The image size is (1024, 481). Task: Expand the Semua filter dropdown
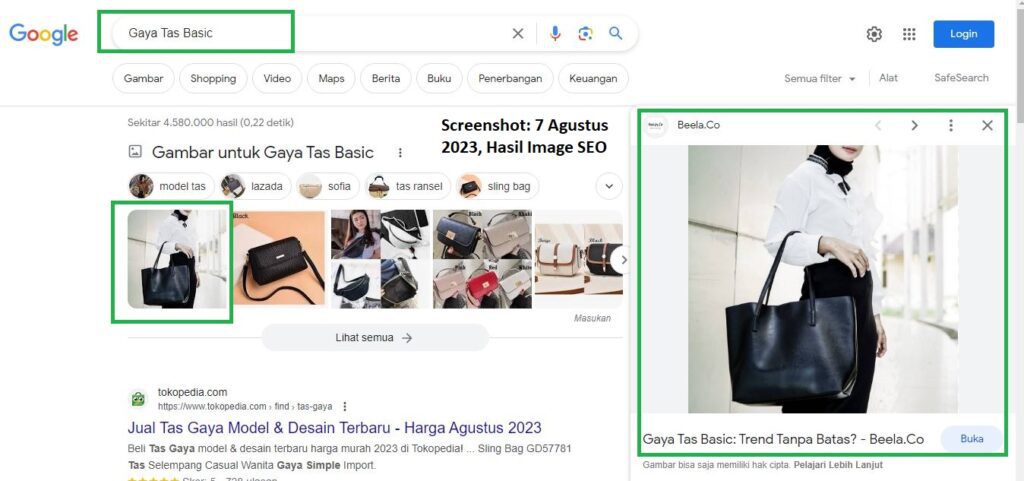820,78
